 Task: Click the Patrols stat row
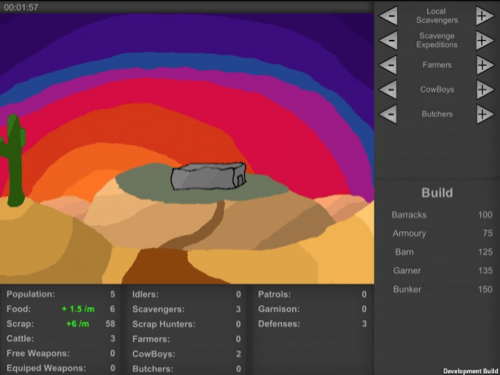[312, 294]
